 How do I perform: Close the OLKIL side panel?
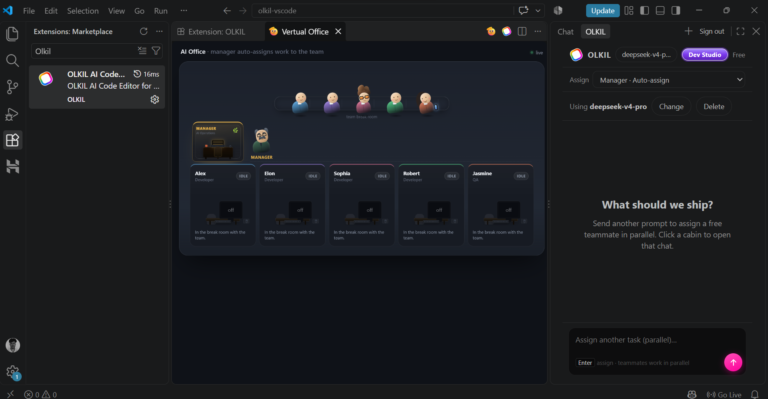pos(756,31)
